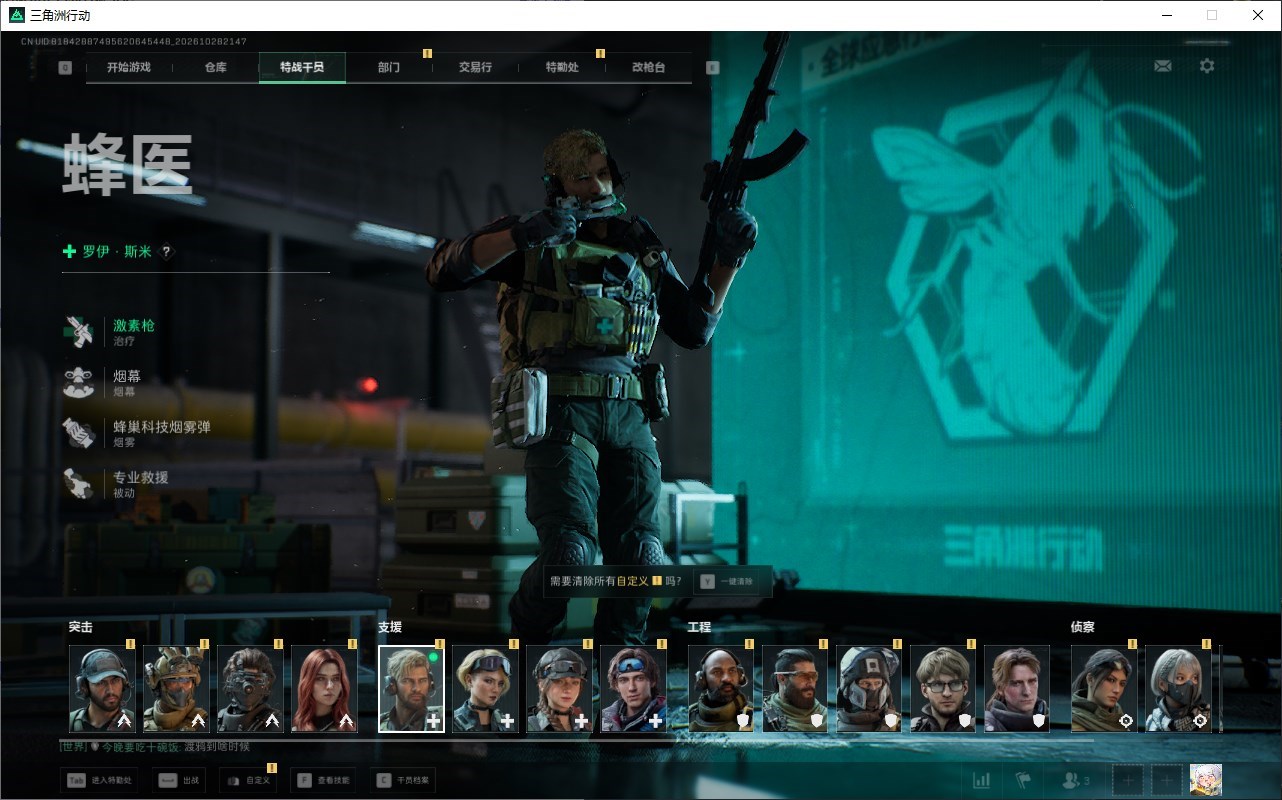Open the flags icon in bottom bar
The height and width of the screenshot is (800, 1282).
pos(1023,780)
